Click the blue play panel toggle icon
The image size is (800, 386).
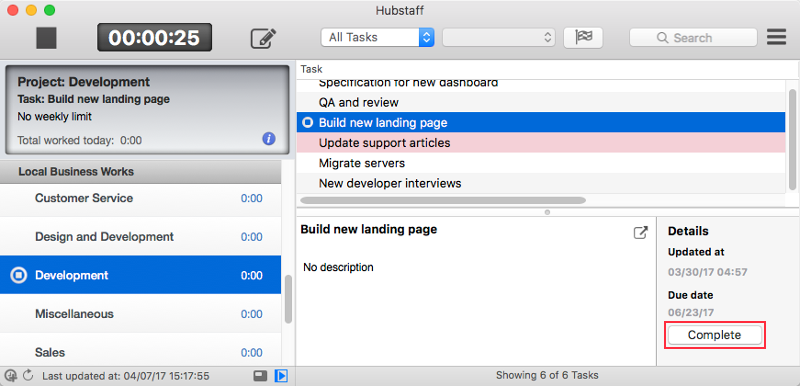click(x=281, y=376)
